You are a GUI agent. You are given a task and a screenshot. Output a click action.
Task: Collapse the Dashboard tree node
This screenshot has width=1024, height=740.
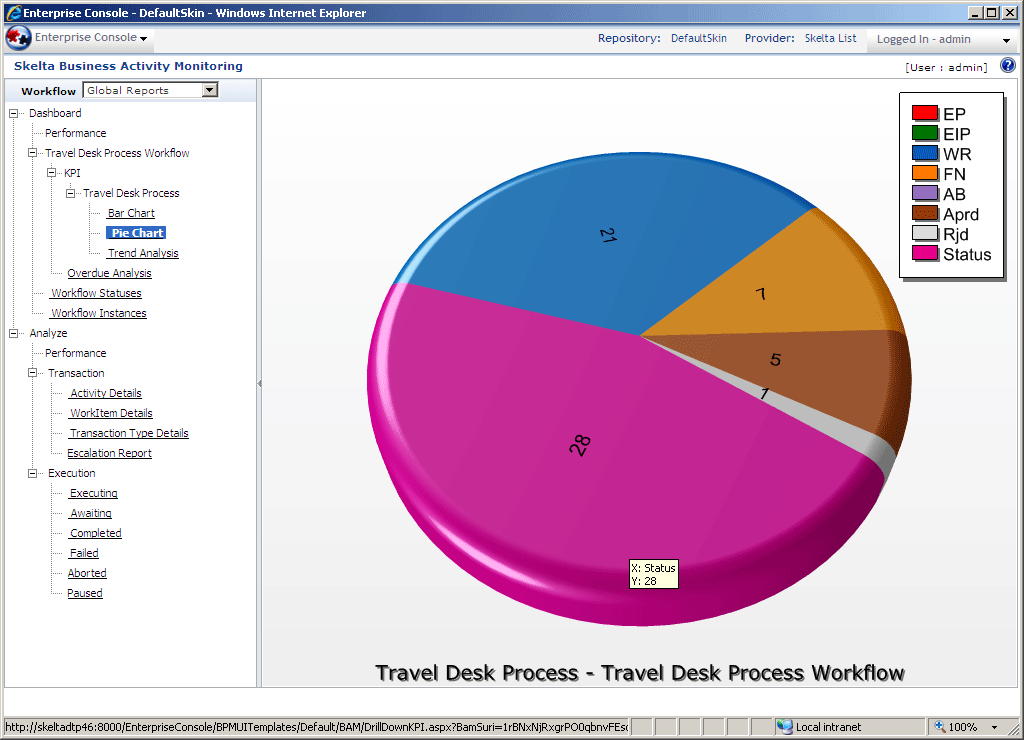point(14,113)
